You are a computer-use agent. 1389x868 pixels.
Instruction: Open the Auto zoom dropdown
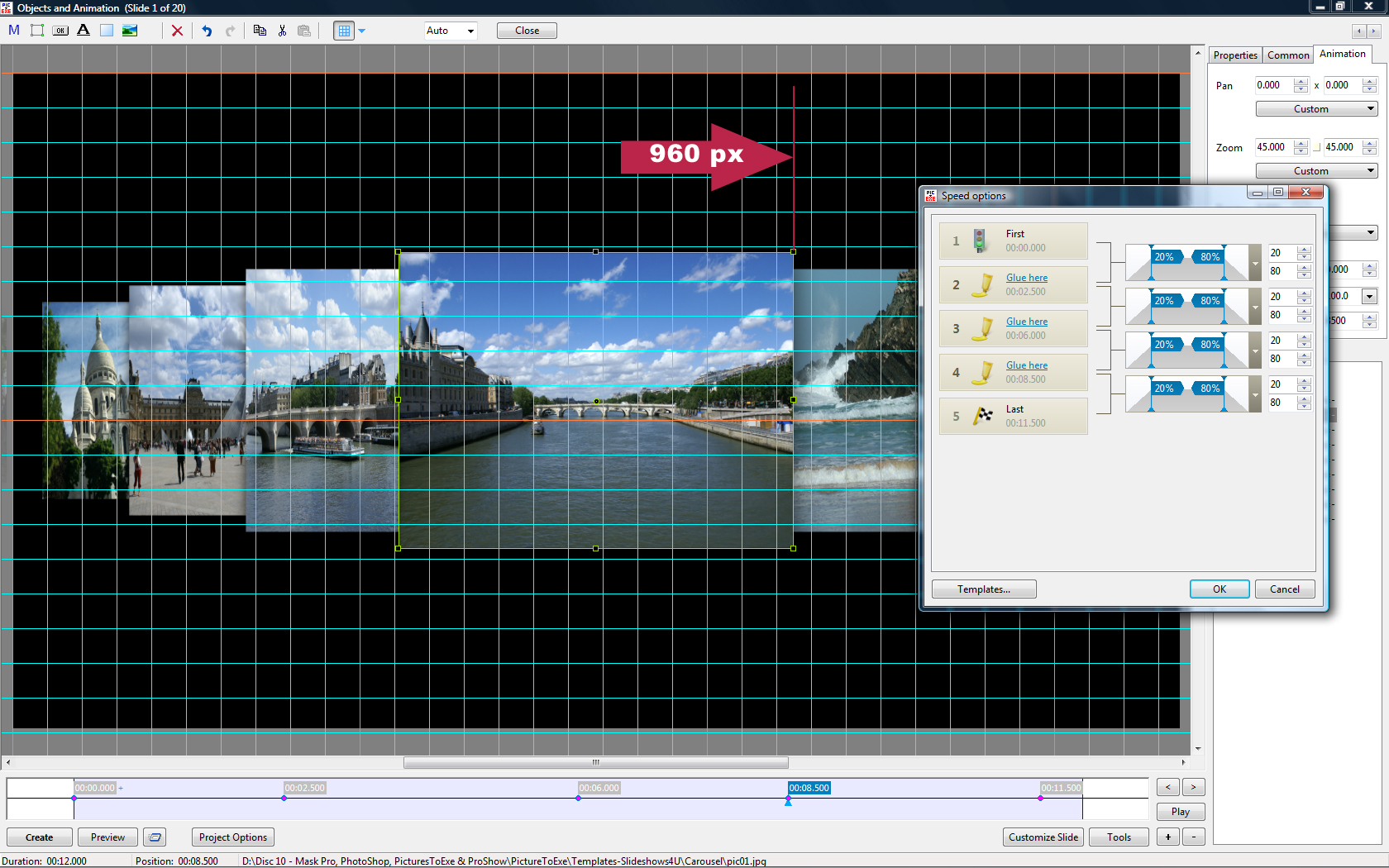pyautogui.click(x=451, y=31)
